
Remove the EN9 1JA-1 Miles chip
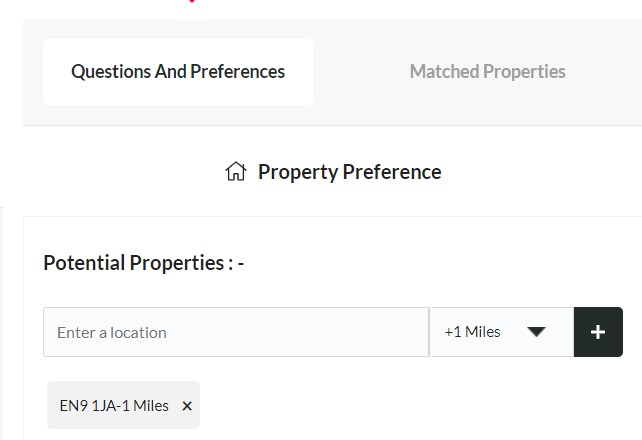point(187,406)
